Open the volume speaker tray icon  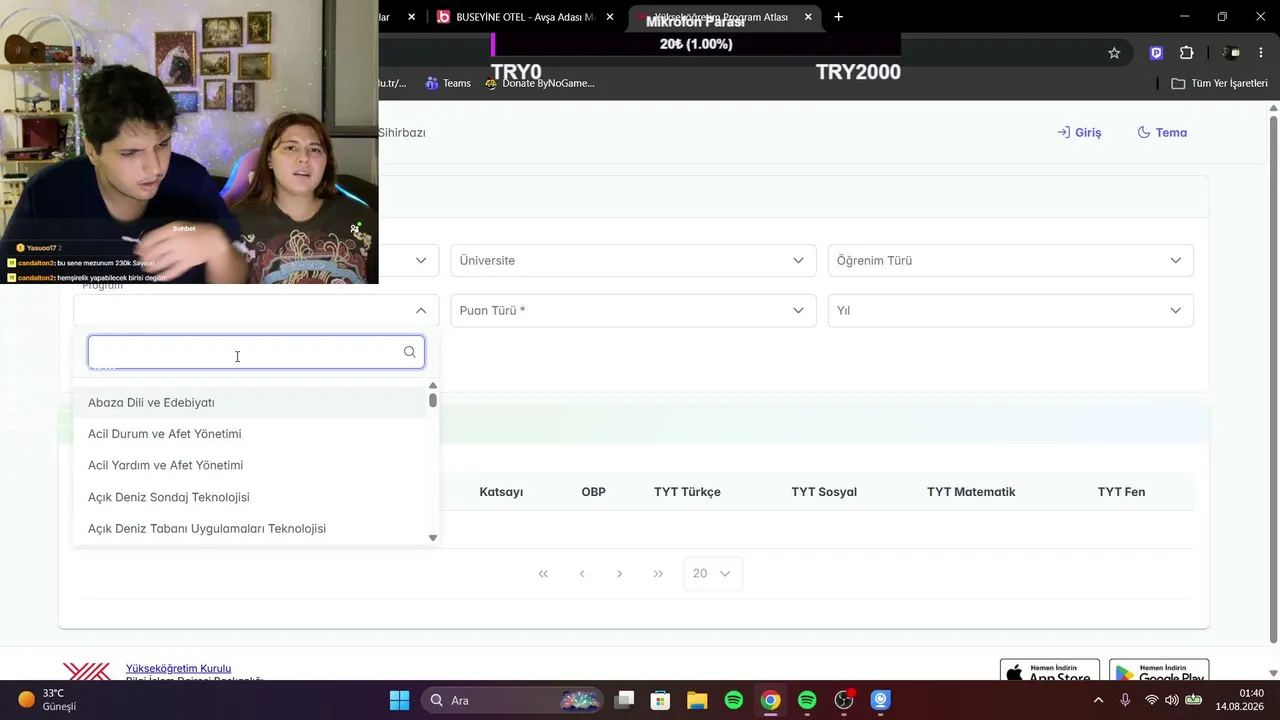coord(1172,700)
